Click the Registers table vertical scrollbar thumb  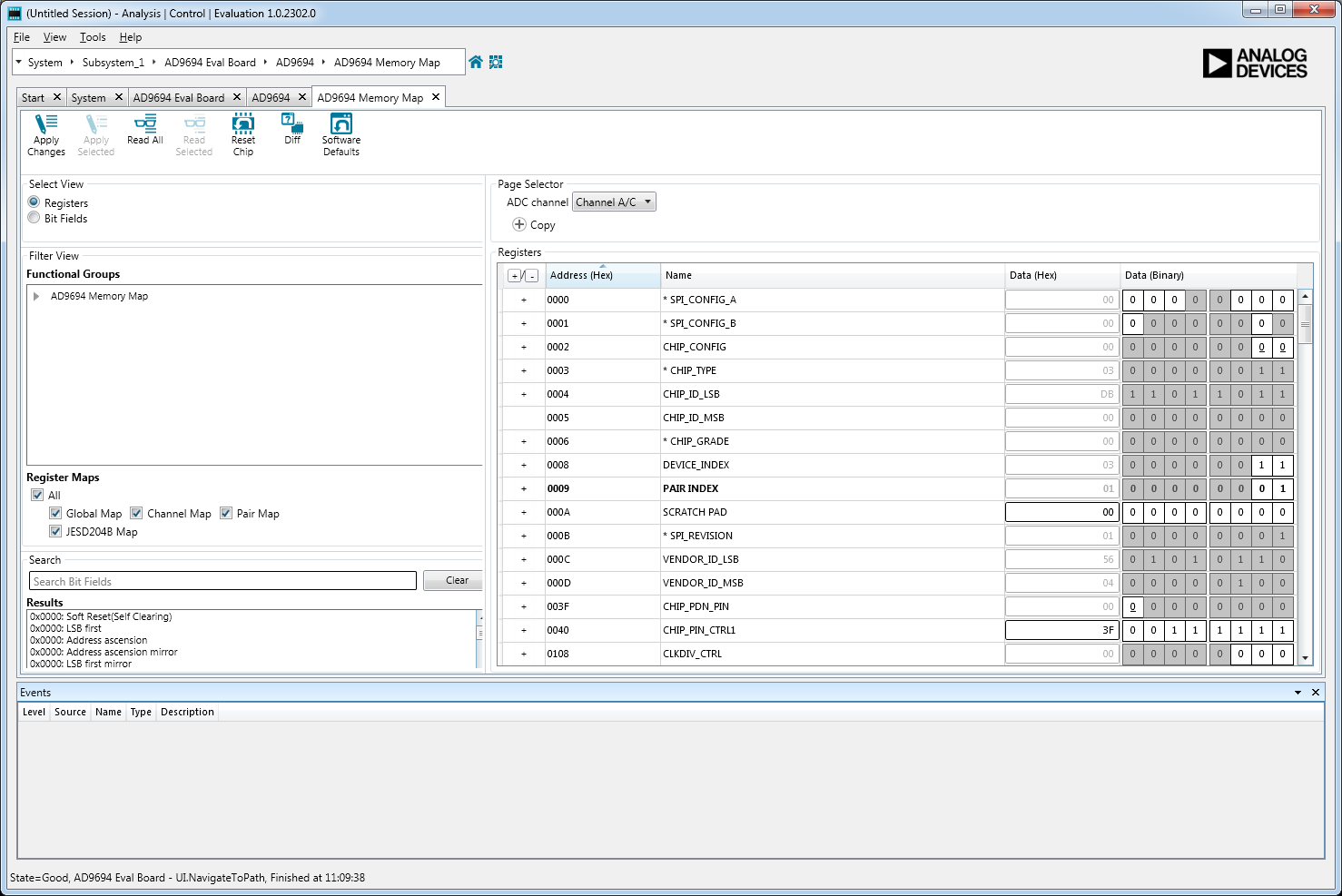click(x=1306, y=323)
